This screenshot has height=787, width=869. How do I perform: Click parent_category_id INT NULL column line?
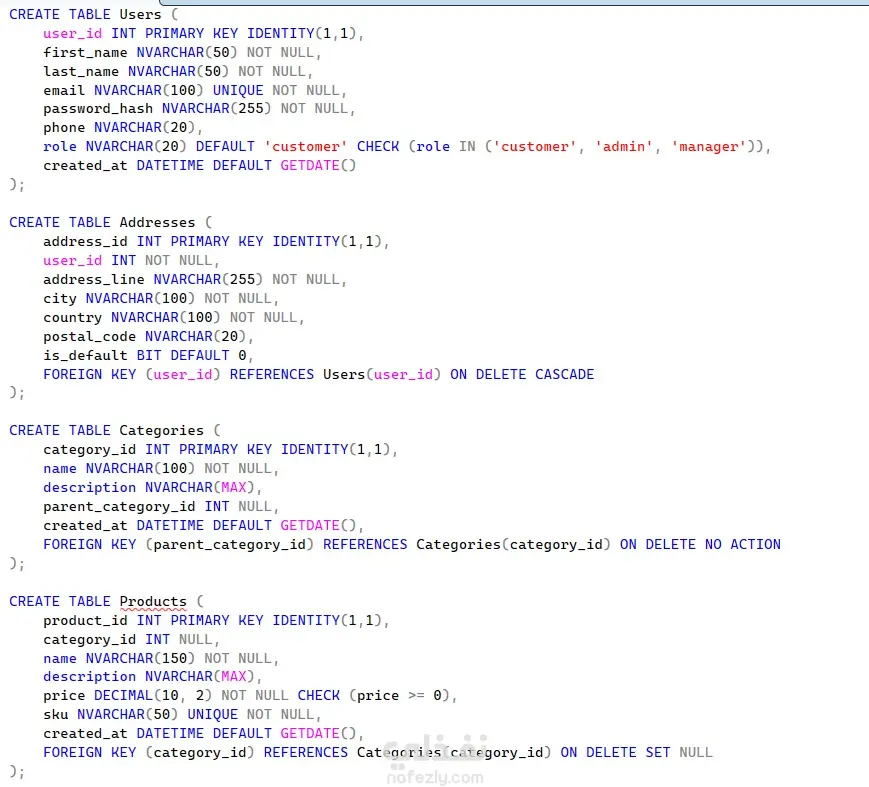161,507
